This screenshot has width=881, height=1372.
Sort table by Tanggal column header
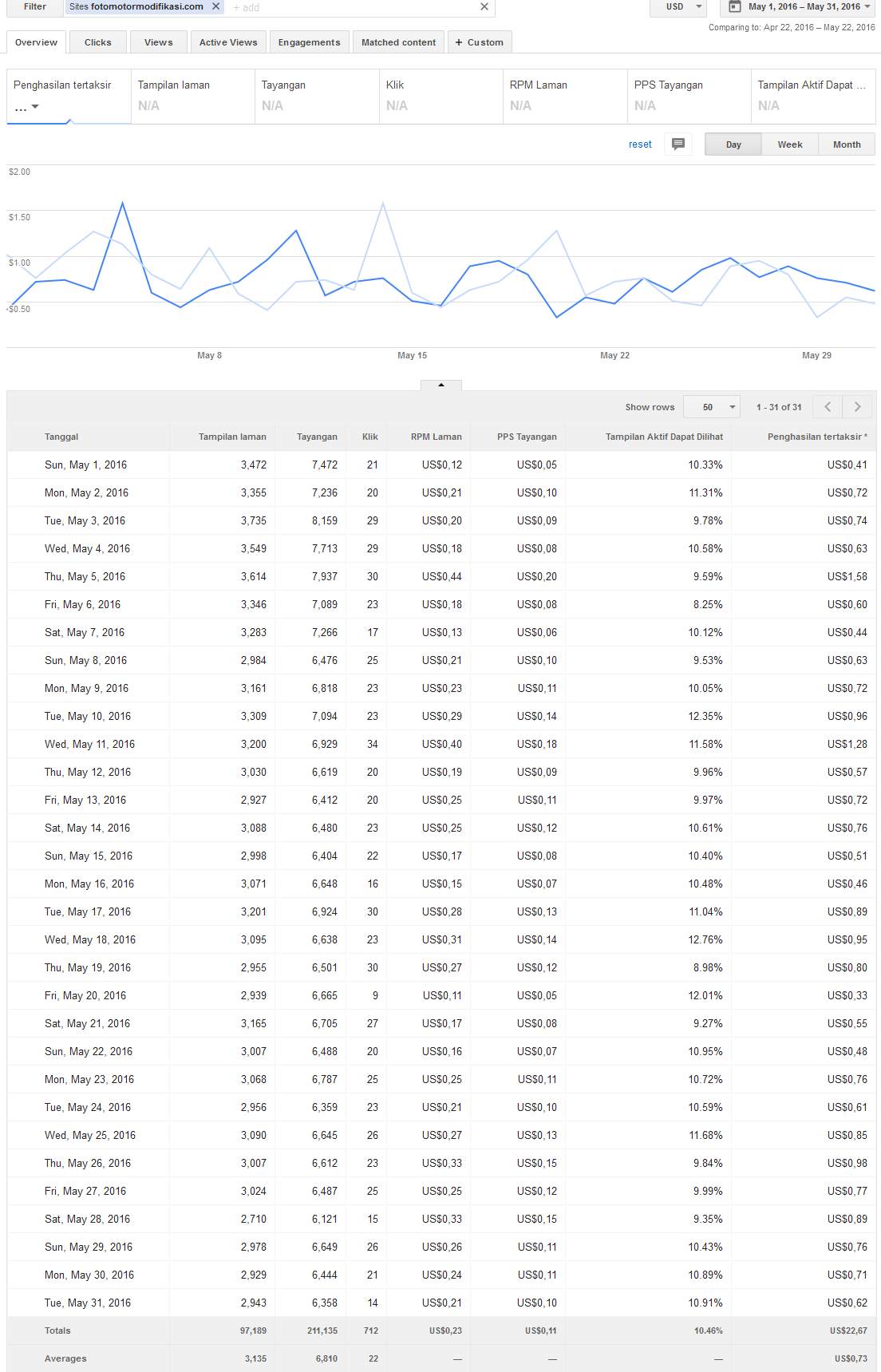(61, 437)
